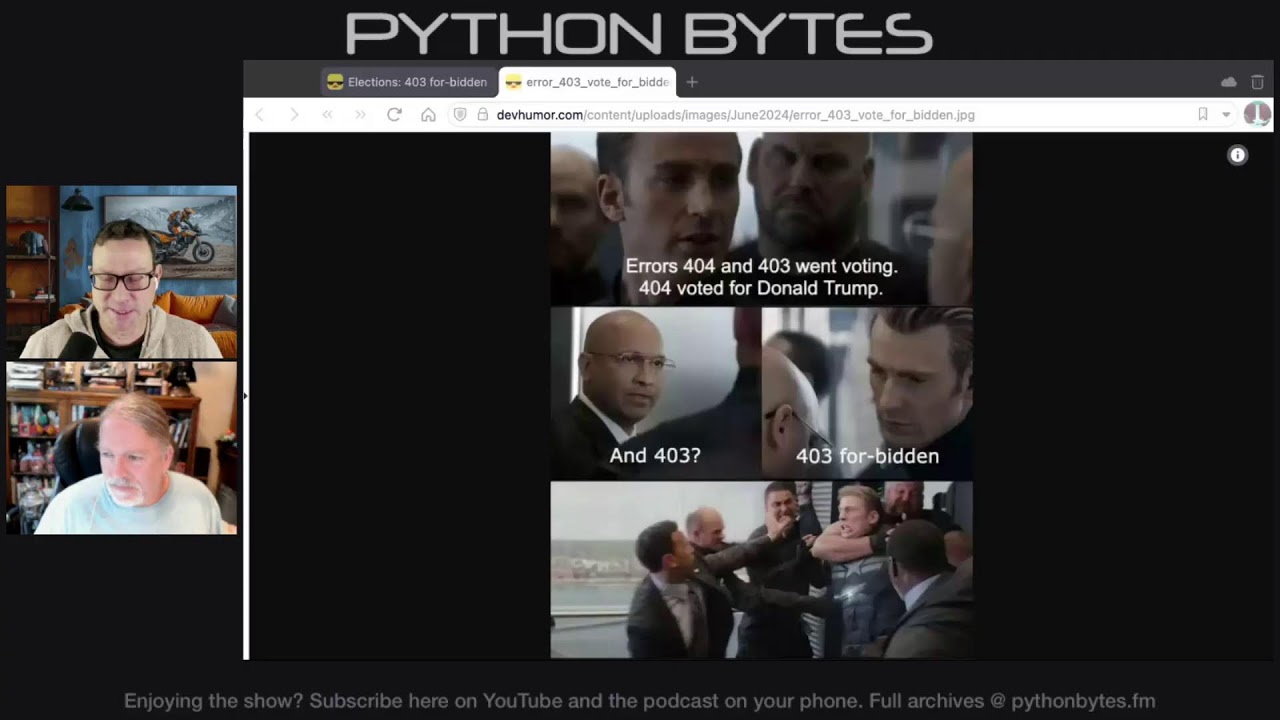Go forward with the browser forward arrow
Image resolution: width=1280 pixels, height=720 pixels.
pos(294,115)
